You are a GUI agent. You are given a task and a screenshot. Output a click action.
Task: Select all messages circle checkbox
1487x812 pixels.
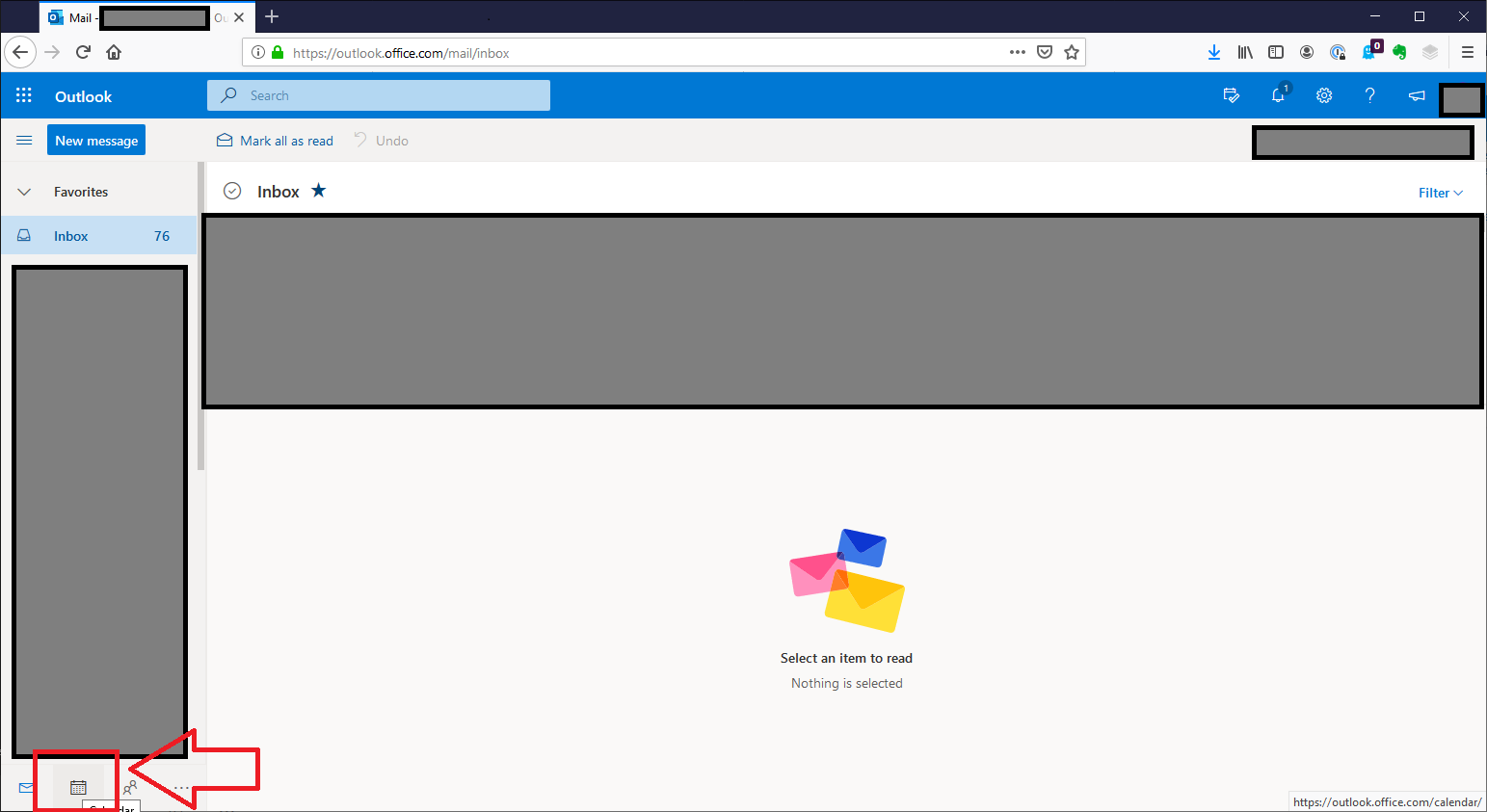coord(232,191)
